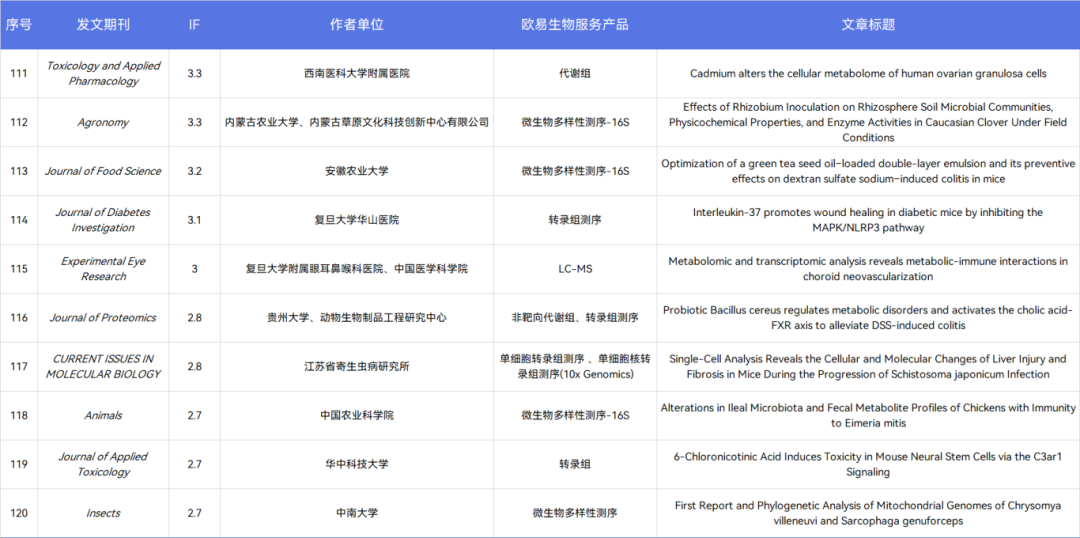Select row number 118 cell
The width and height of the screenshot is (1080, 538).
19,416
